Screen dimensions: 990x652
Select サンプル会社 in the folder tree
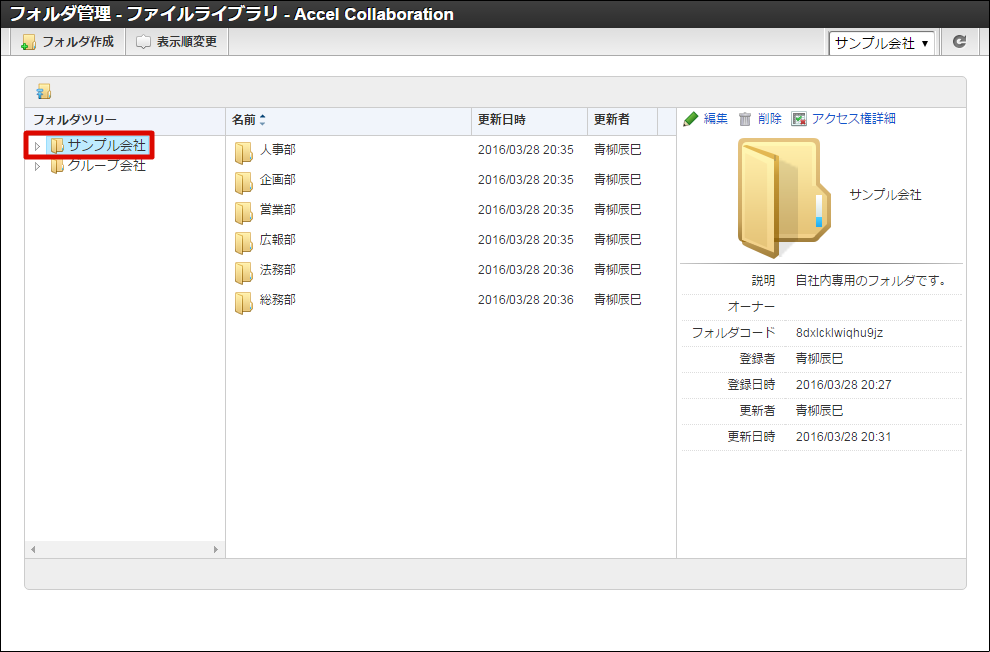pos(107,146)
